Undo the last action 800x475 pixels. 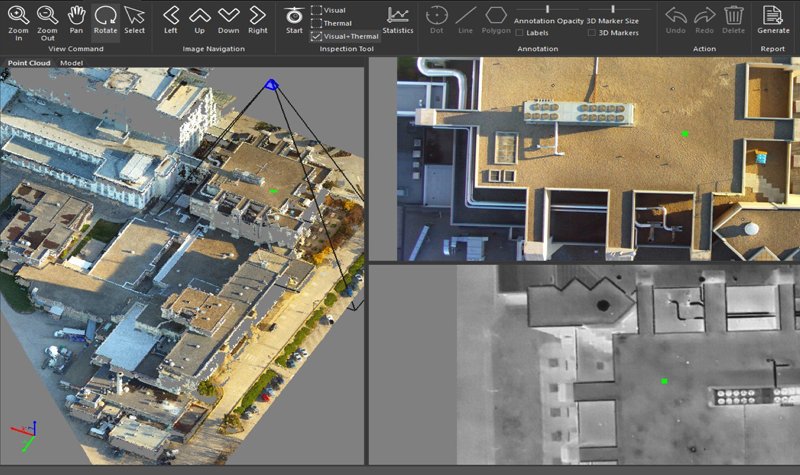tap(676, 20)
